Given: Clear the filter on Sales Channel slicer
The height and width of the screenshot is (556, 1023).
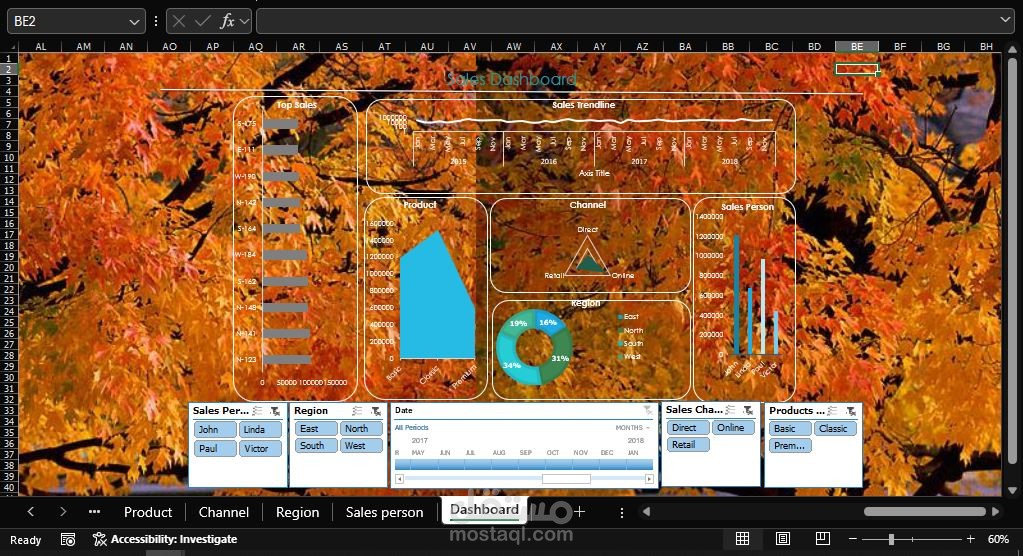Looking at the screenshot, I should (748, 410).
